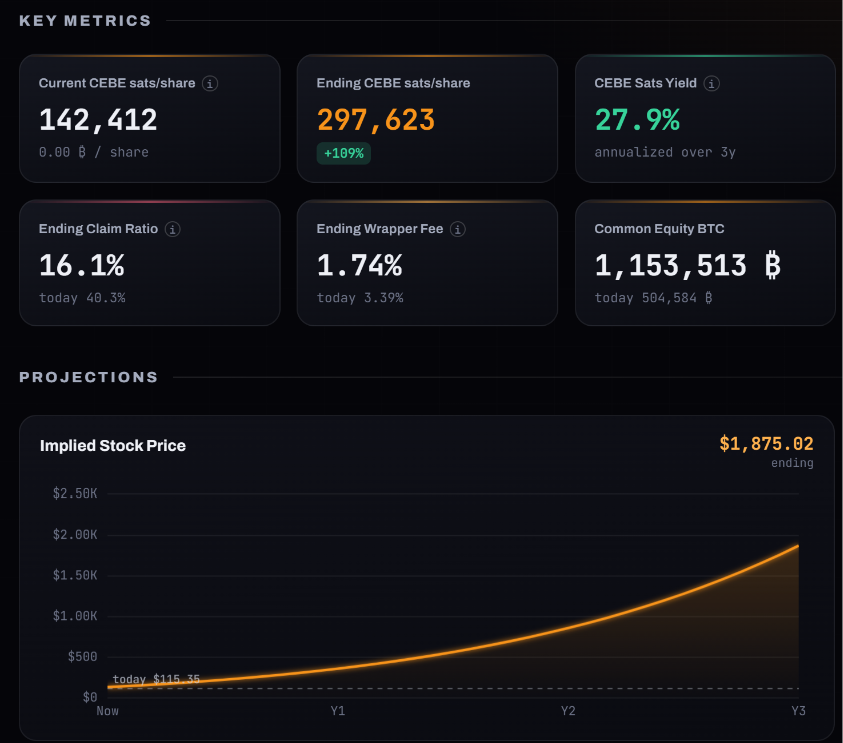Click 'today 3.39%' caption
843x743 pixels.
click(x=360, y=298)
